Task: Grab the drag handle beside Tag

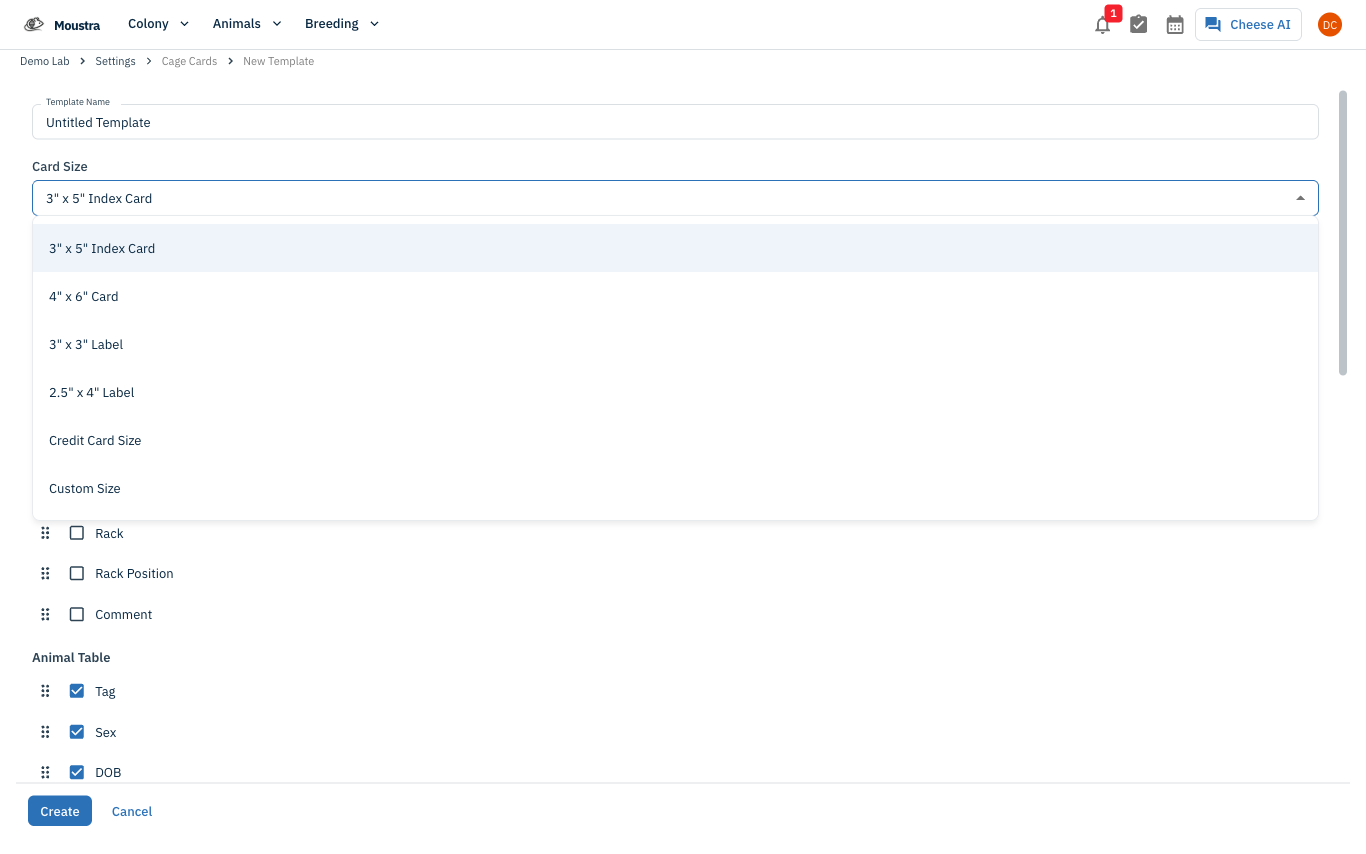Action: click(x=45, y=692)
